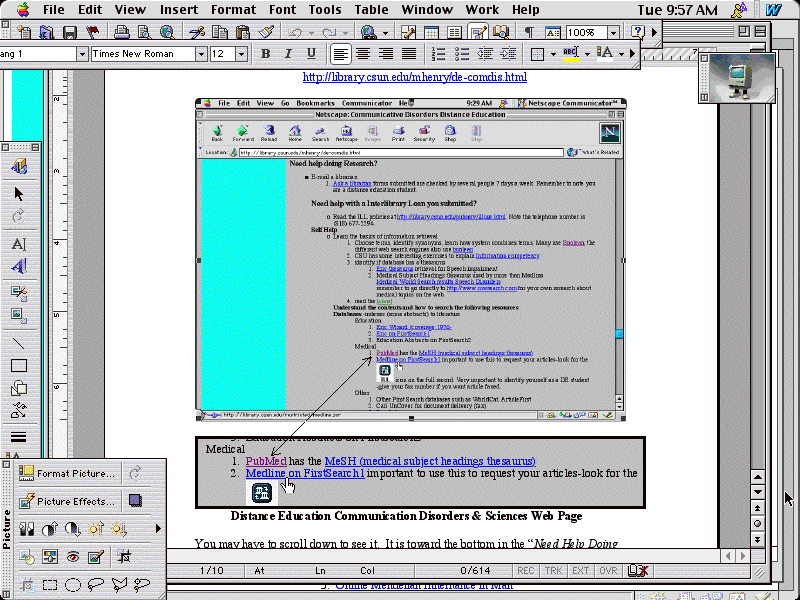
Task: Follow the library.csun.edu de-comdis.html link
Action: tap(415, 77)
